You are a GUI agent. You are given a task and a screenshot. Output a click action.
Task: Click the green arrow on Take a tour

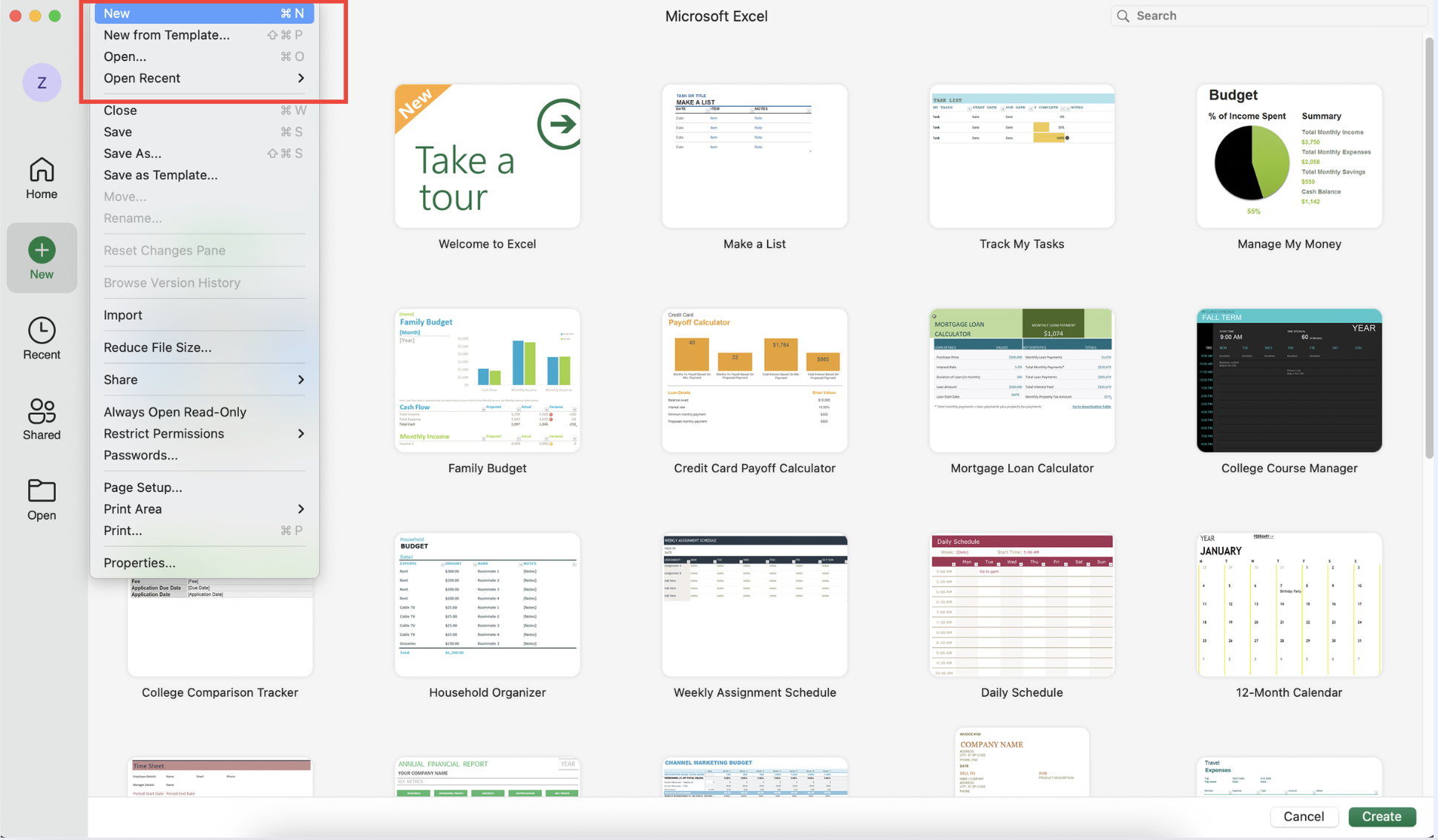pyautogui.click(x=559, y=124)
